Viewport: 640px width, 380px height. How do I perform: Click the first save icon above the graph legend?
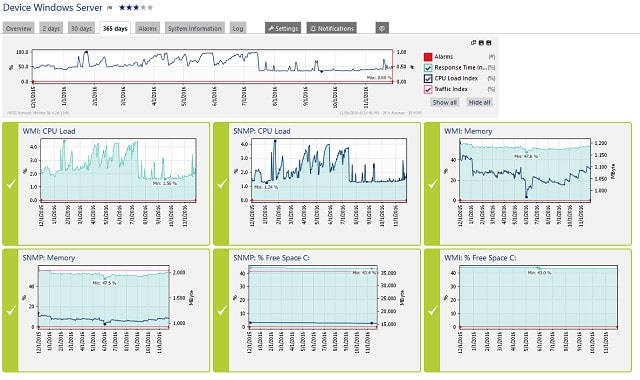(481, 42)
